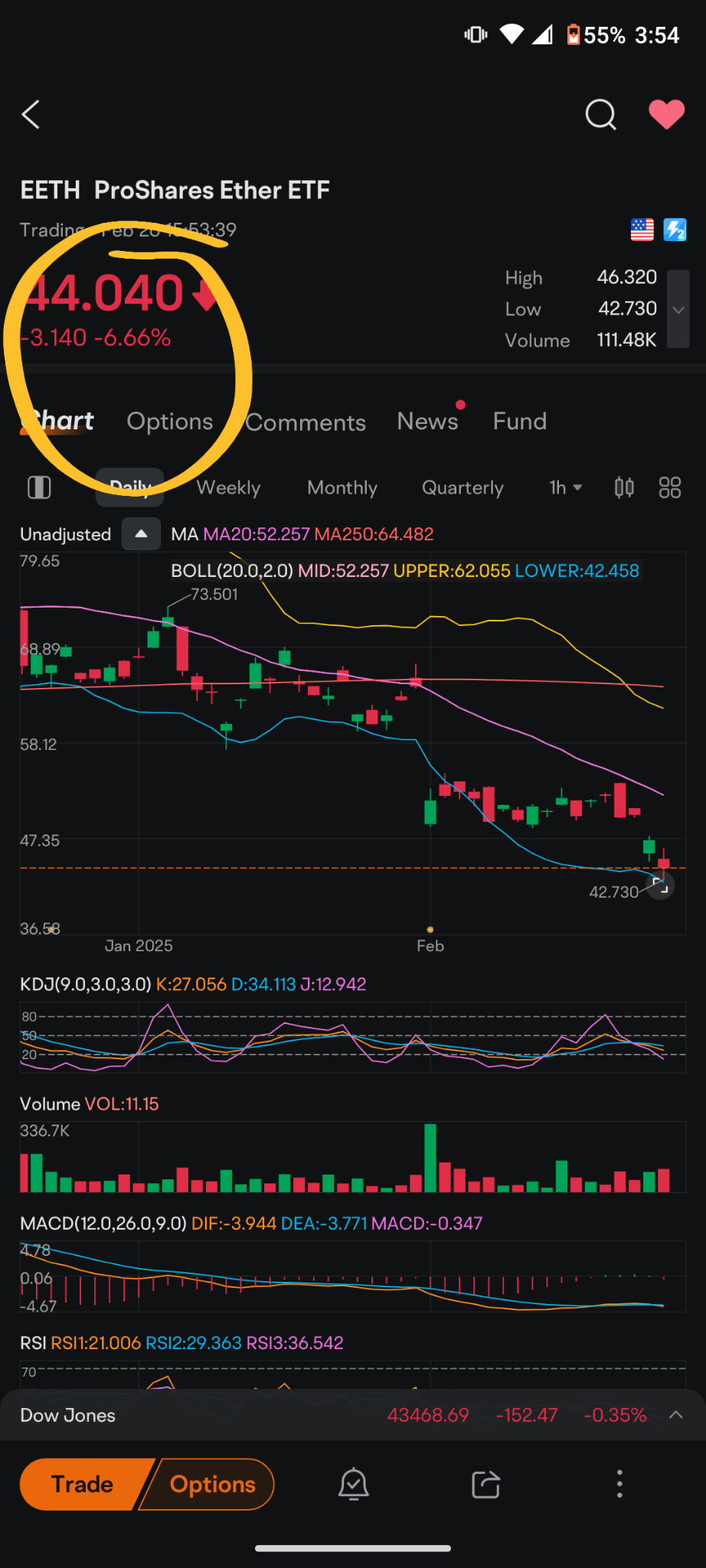Tap the share export icon
This screenshot has width=706, height=1568.
point(485,1484)
